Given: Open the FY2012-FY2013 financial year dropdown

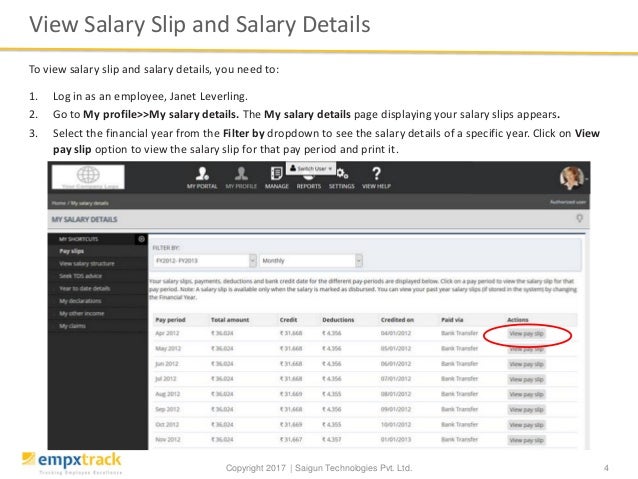Looking at the screenshot, I should pyautogui.click(x=205, y=260).
